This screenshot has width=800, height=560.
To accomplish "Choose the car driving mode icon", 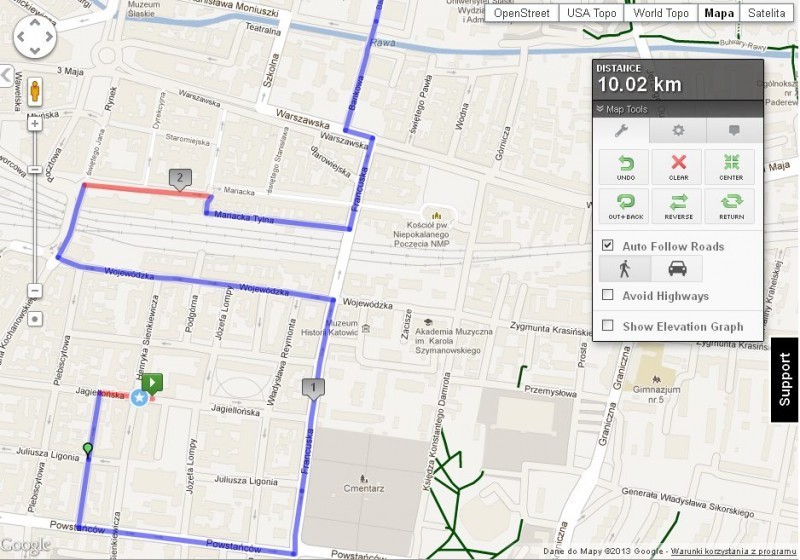I will coord(677,268).
